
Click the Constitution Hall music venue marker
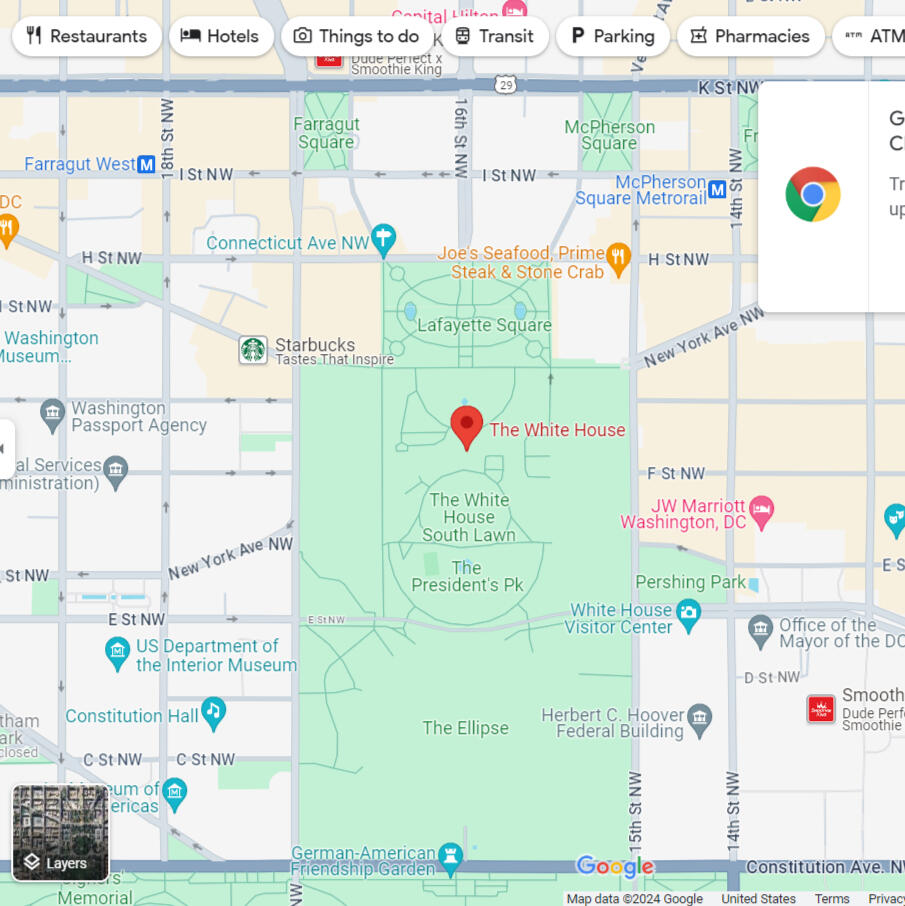pos(212,712)
